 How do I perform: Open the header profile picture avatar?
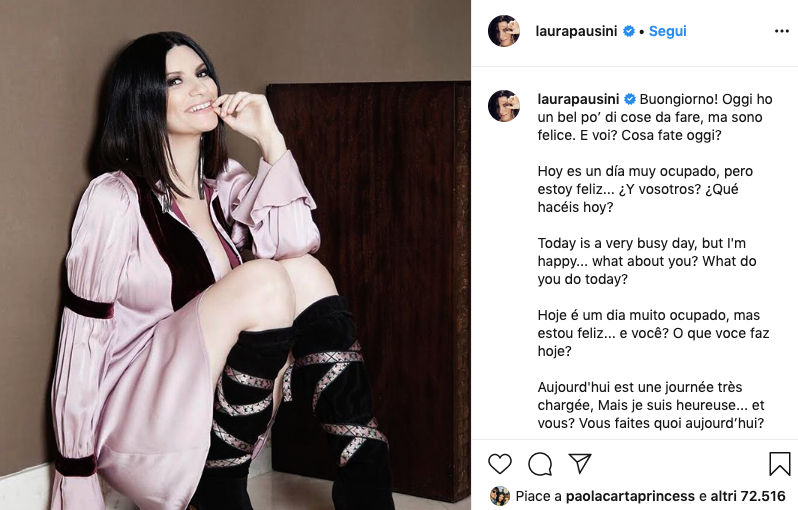pyautogui.click(x=504, y=31)
